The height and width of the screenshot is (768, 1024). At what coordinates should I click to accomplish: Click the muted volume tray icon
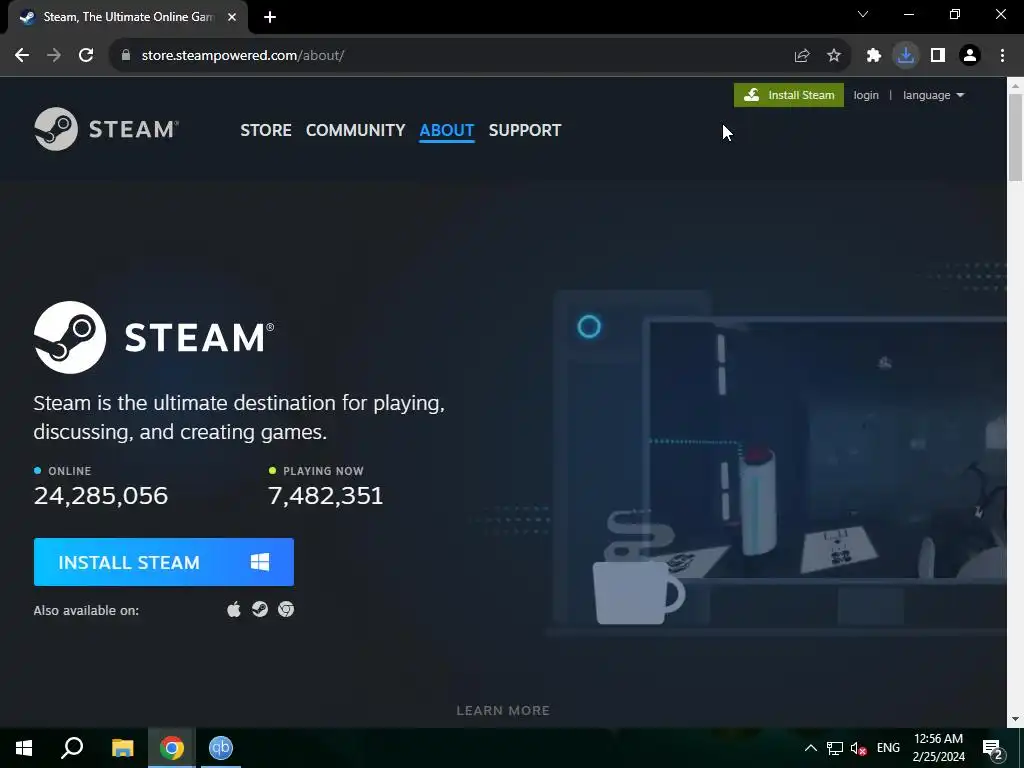coord(859,748)
